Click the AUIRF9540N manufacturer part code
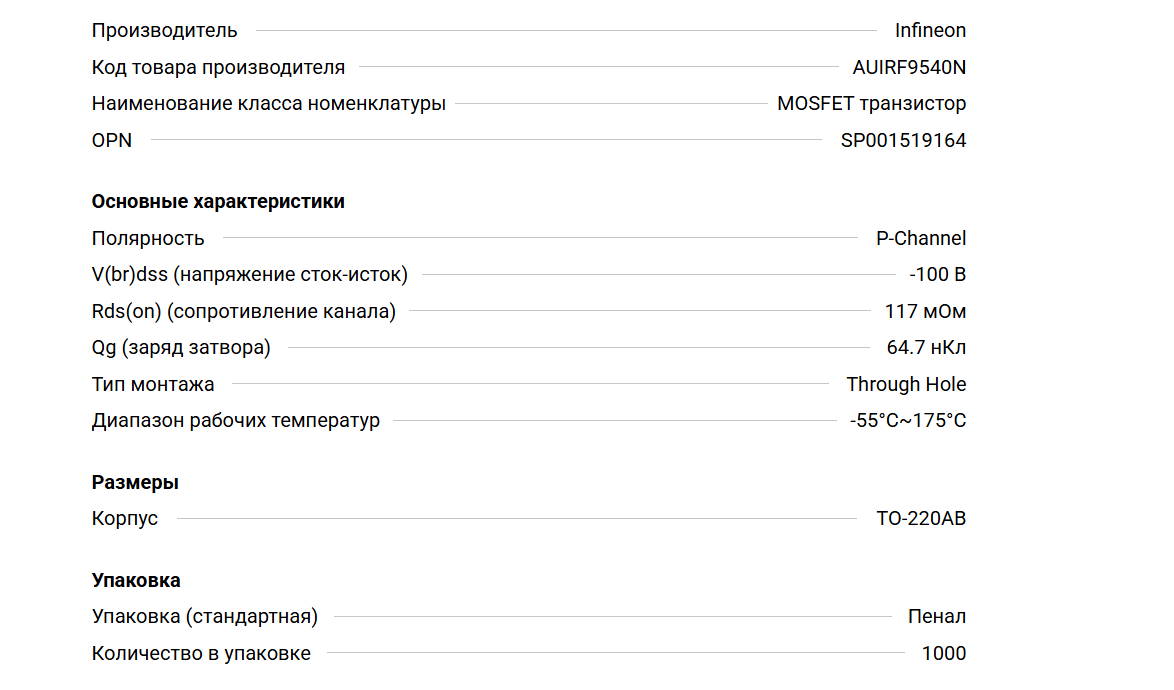 tap(909, 67)
